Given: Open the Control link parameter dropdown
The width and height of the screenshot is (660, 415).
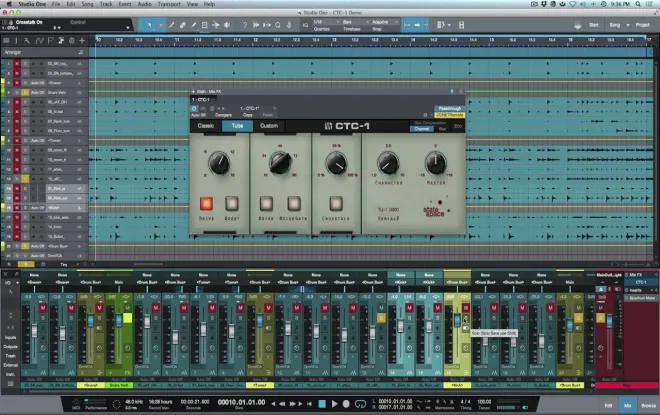Looking at the screenshot, I should [x=128, y=28].
